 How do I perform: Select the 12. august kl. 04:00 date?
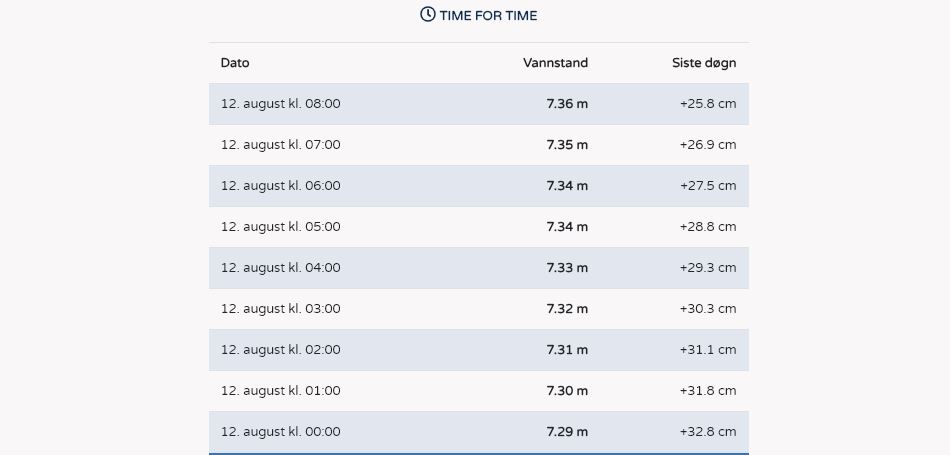[281, 268]
